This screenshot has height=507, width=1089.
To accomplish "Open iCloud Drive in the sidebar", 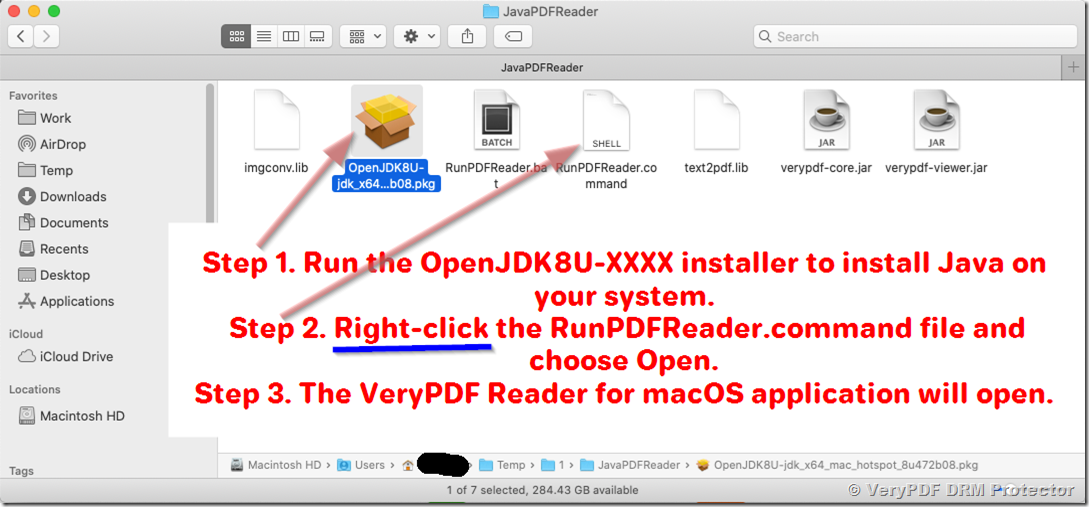I will (76, 356).
